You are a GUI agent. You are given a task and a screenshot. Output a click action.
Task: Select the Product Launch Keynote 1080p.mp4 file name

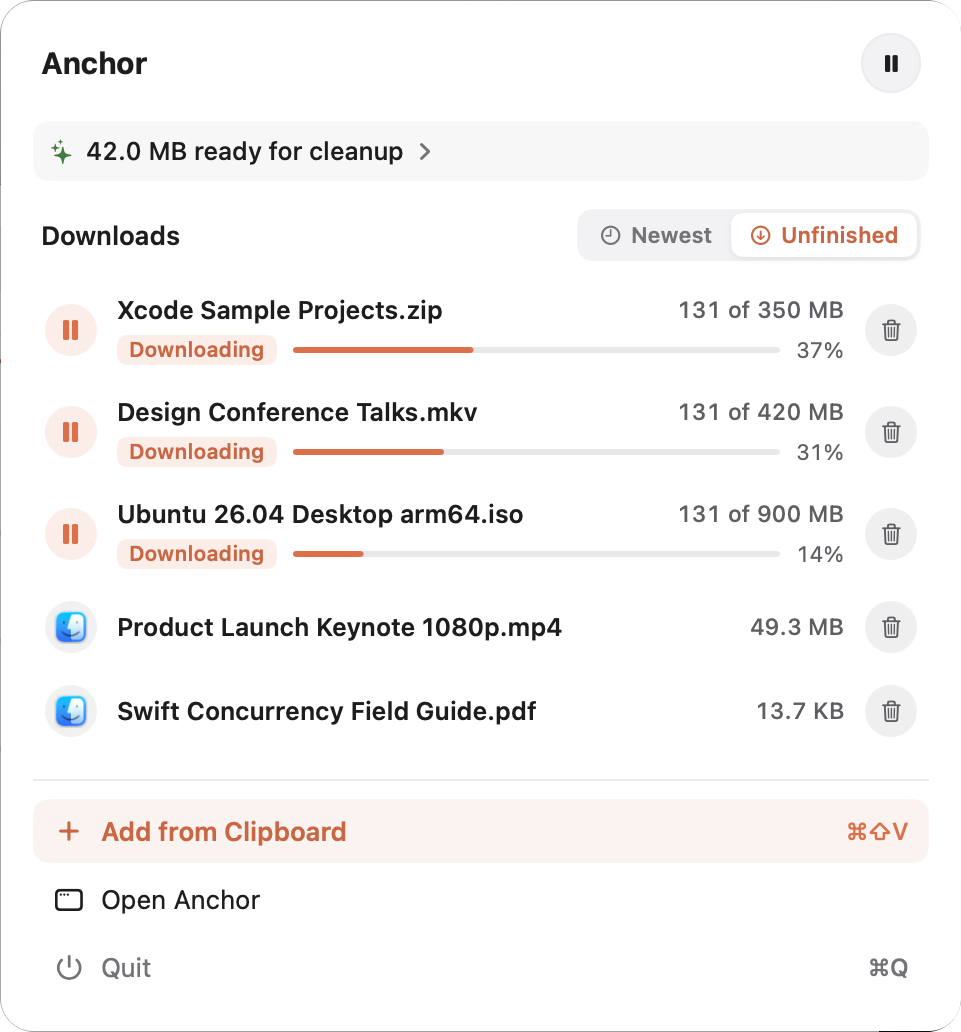(x=339, y=627)
